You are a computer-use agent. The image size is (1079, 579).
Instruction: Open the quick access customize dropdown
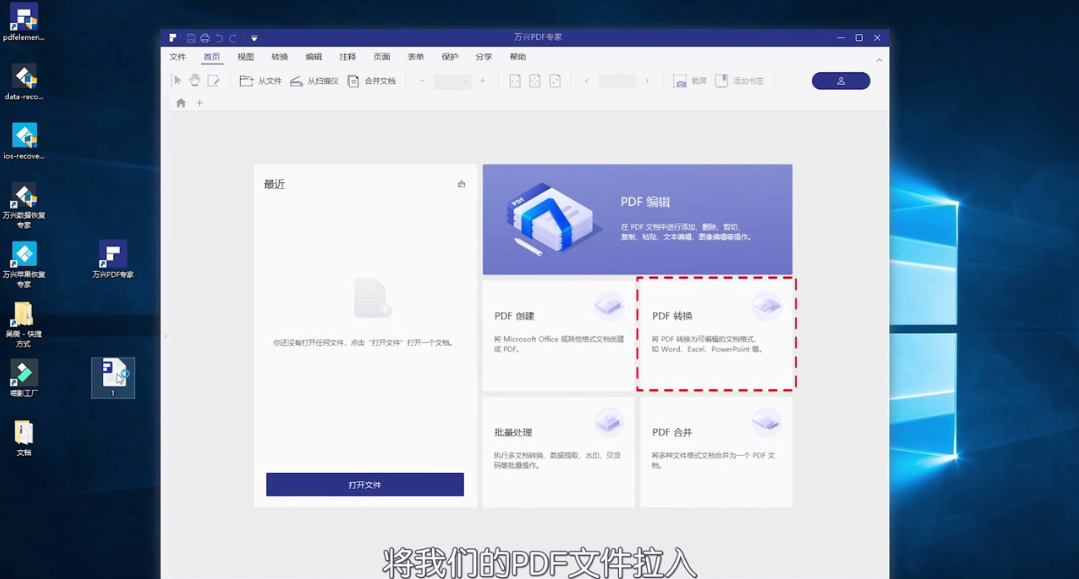[x=254, y=38]
